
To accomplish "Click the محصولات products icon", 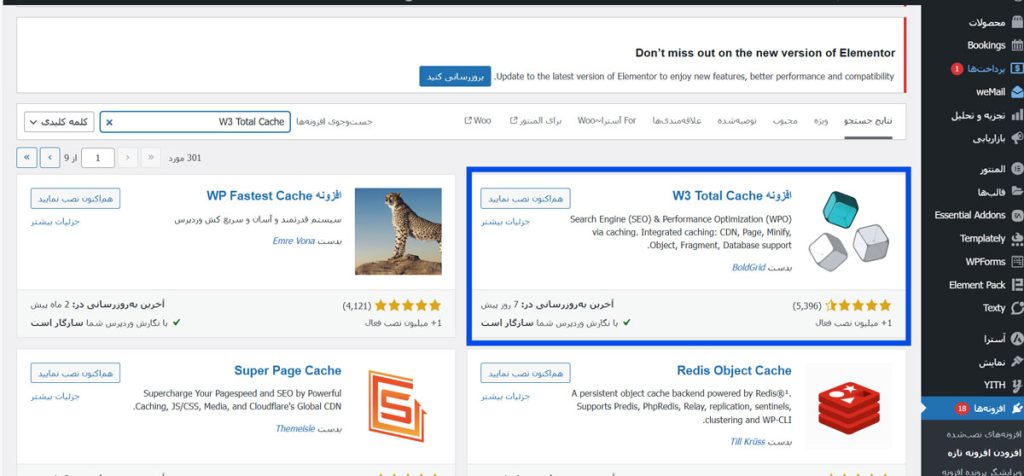I will pos(1017,22).
